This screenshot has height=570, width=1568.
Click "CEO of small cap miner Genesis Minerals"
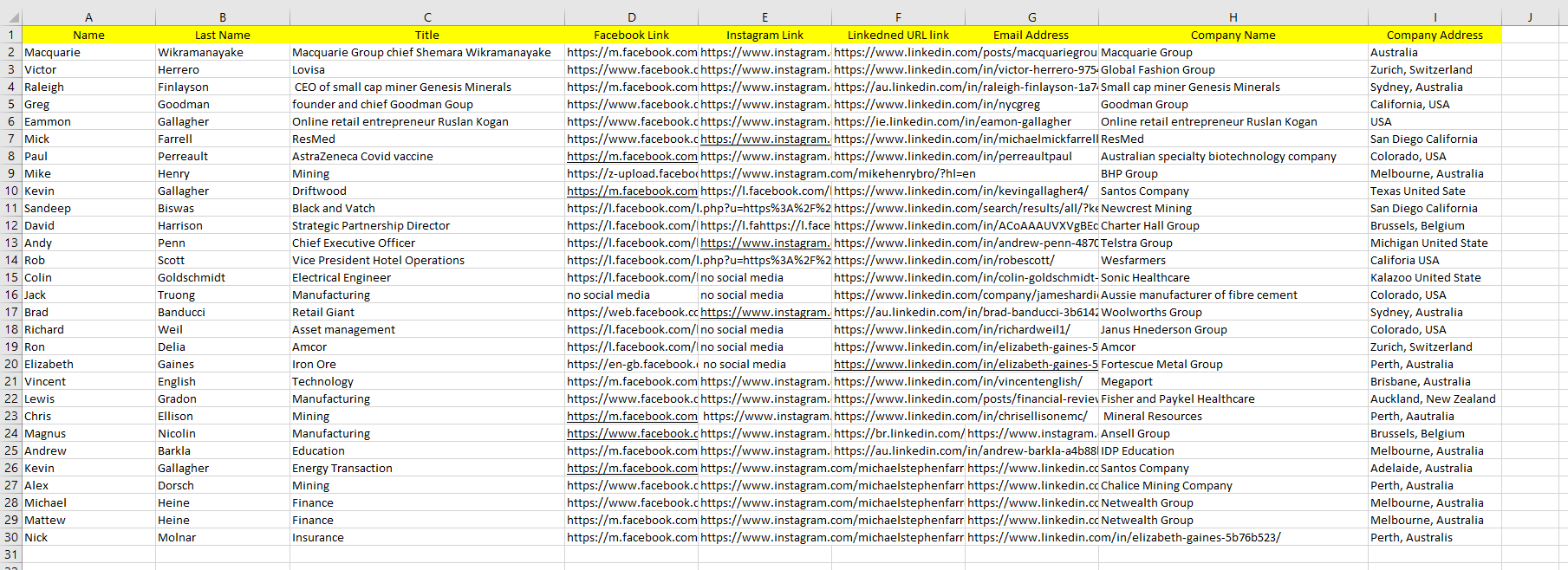point(427,87)
